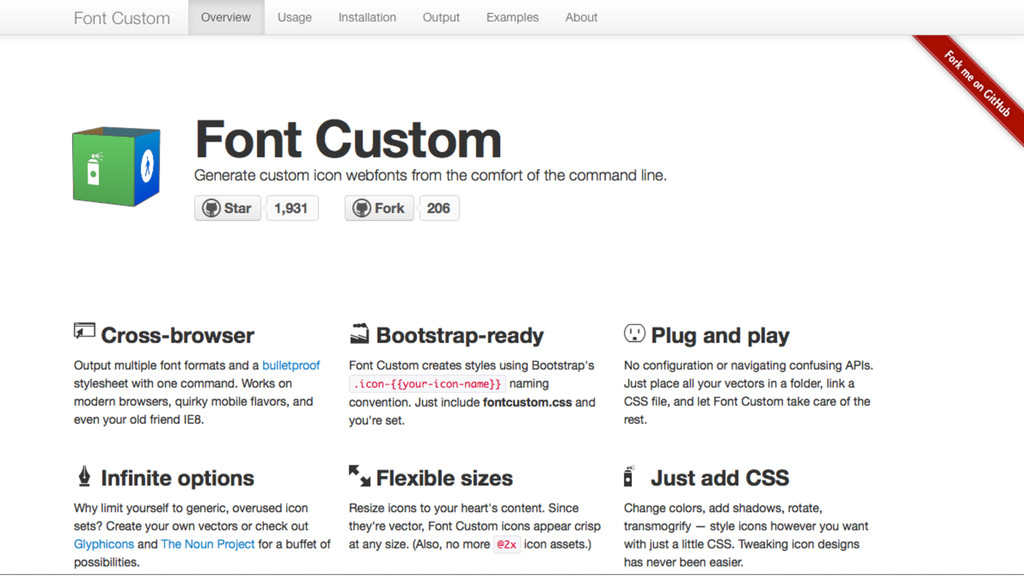Click the GitHub icon on Fork button
The width and height of the screenshot is (1024, 576).
coord(362,208)
